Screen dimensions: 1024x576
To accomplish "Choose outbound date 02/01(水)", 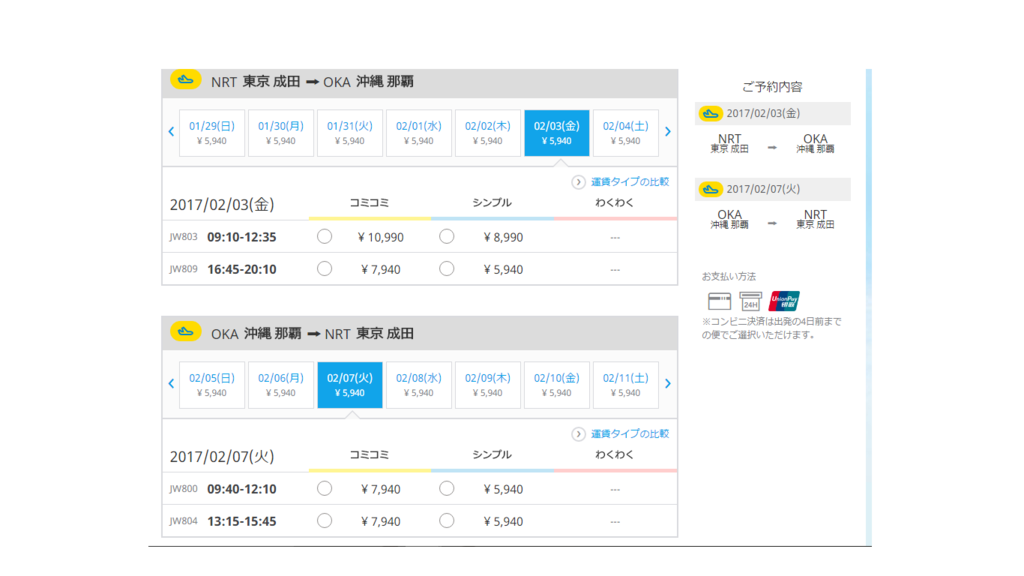I will click(x=419, y=133).
